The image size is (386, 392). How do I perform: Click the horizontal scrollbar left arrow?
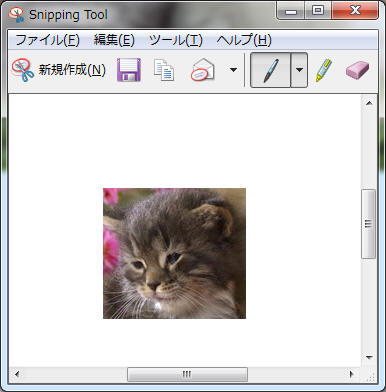17,374
